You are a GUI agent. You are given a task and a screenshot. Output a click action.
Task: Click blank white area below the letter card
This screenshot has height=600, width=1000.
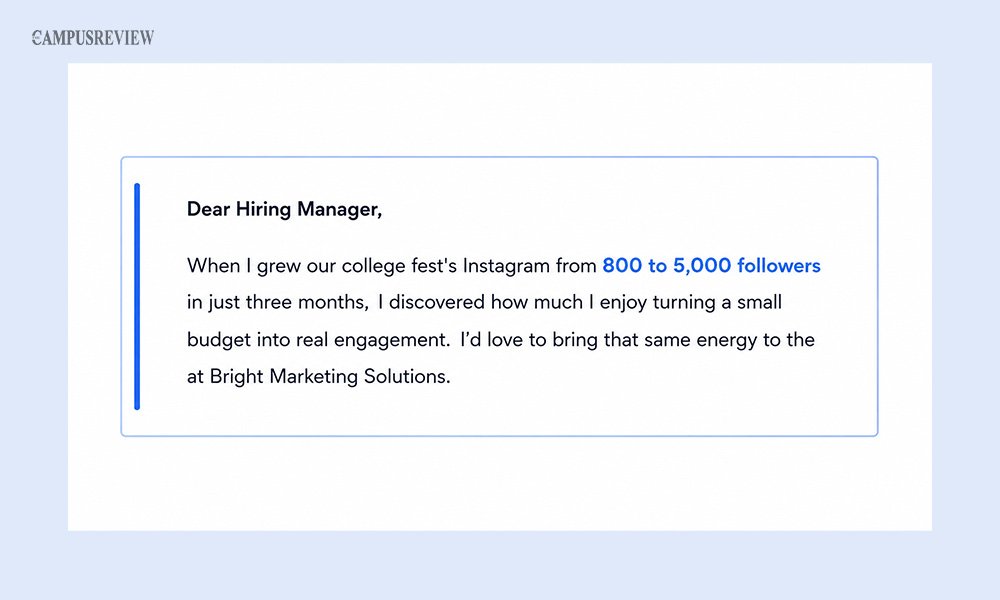click(499, 483)
